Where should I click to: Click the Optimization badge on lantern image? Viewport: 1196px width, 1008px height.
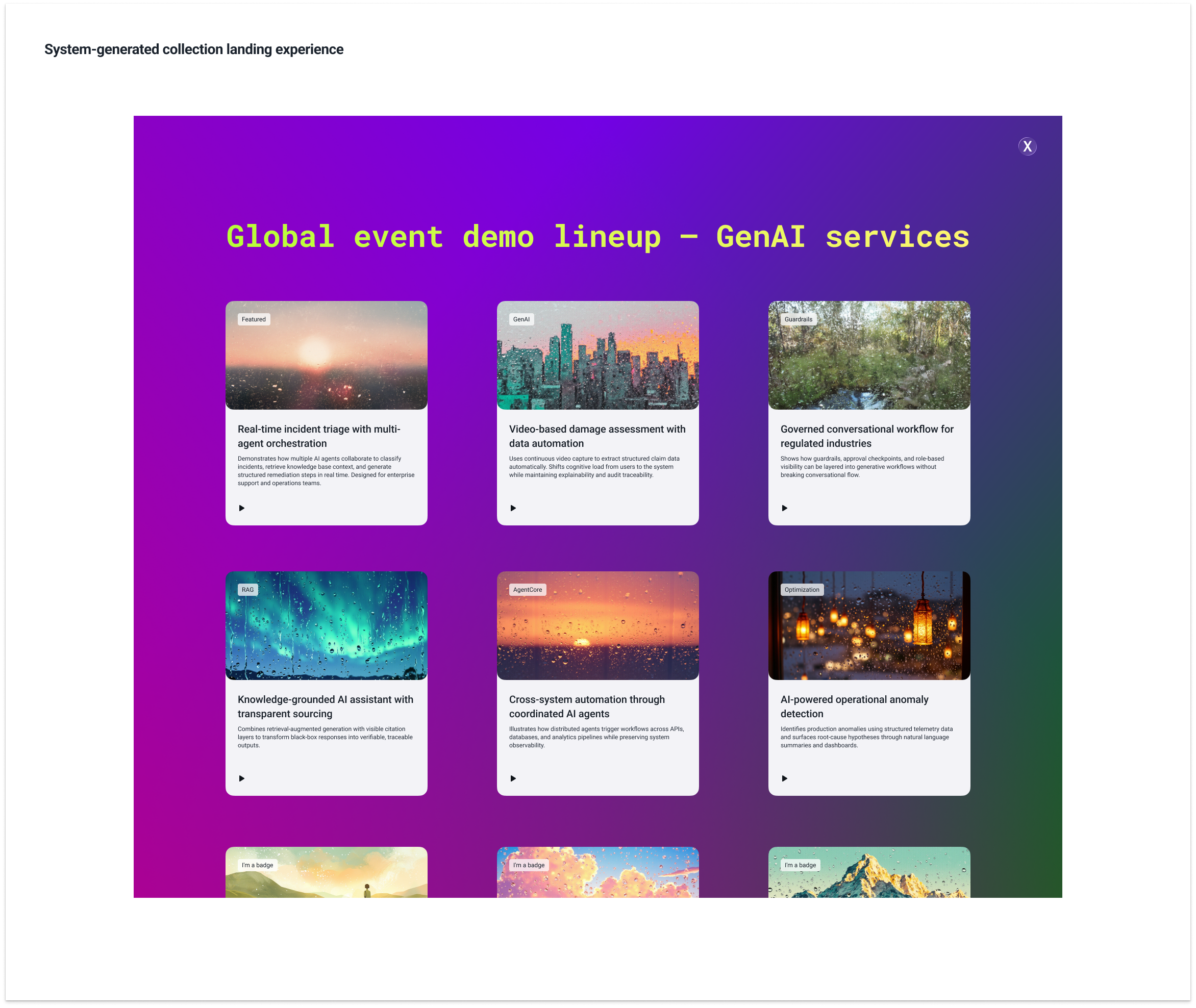pyautogui.click(x=801, y=590)
